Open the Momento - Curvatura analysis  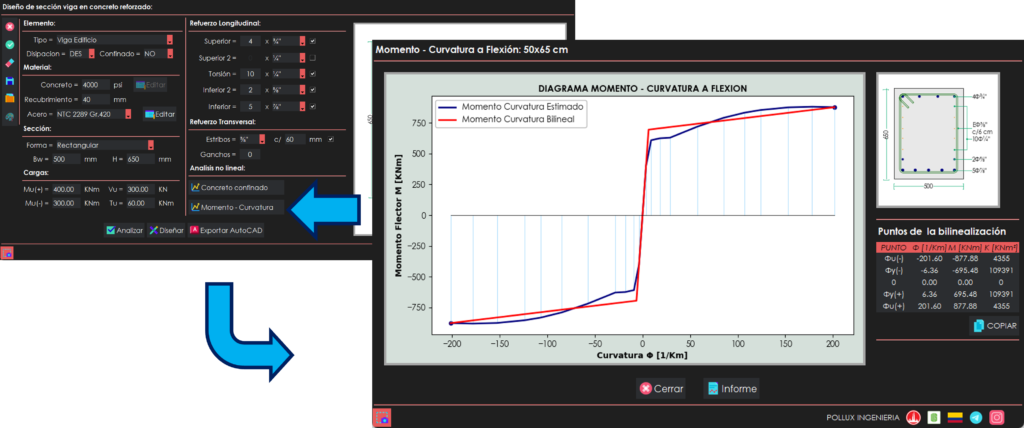pos(236,207)
